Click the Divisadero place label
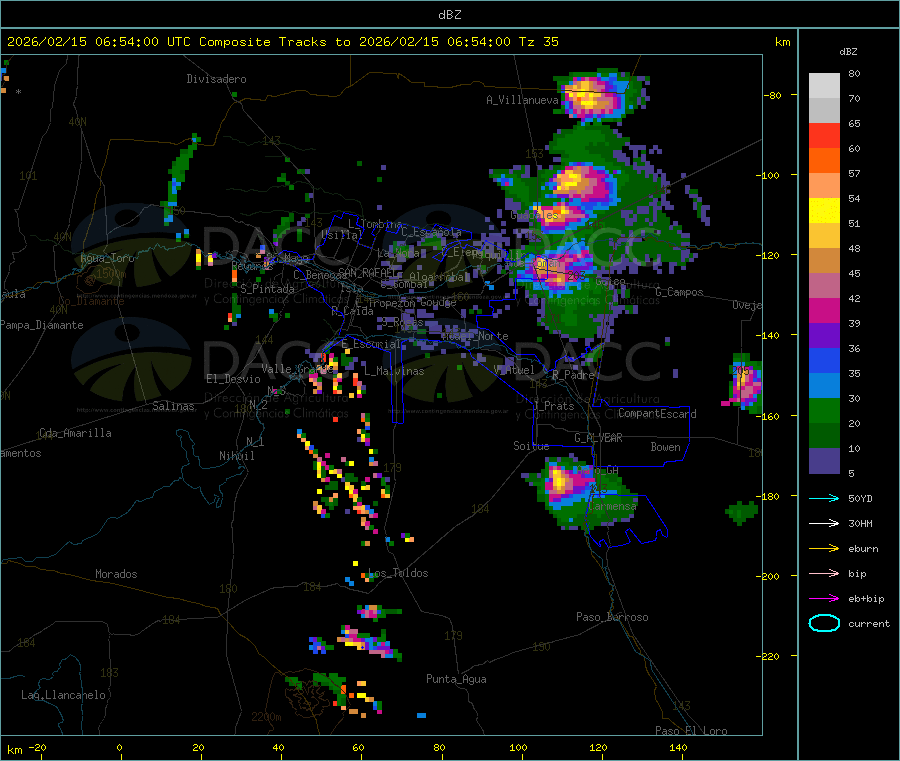 pos(216,79)
